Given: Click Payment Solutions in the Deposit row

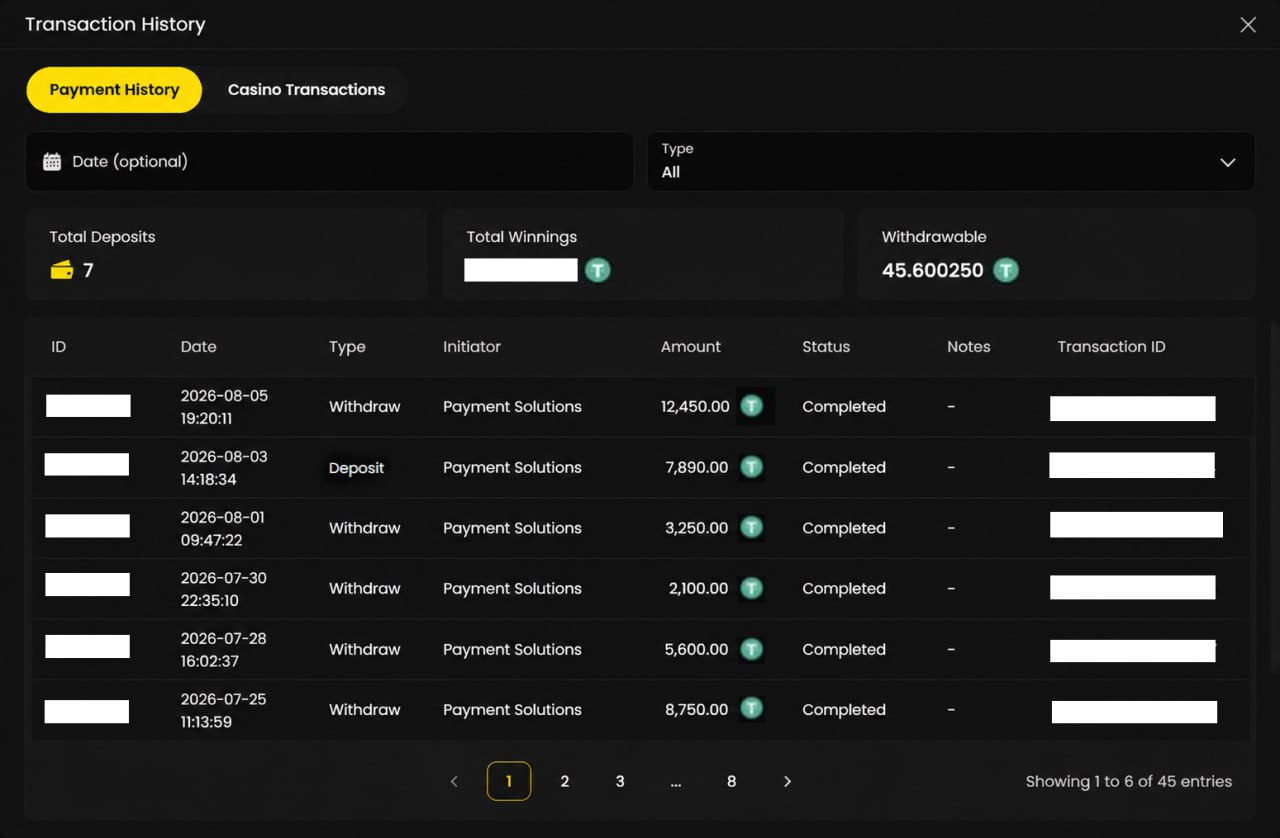Looking at the screenshot, I should 512,467.
